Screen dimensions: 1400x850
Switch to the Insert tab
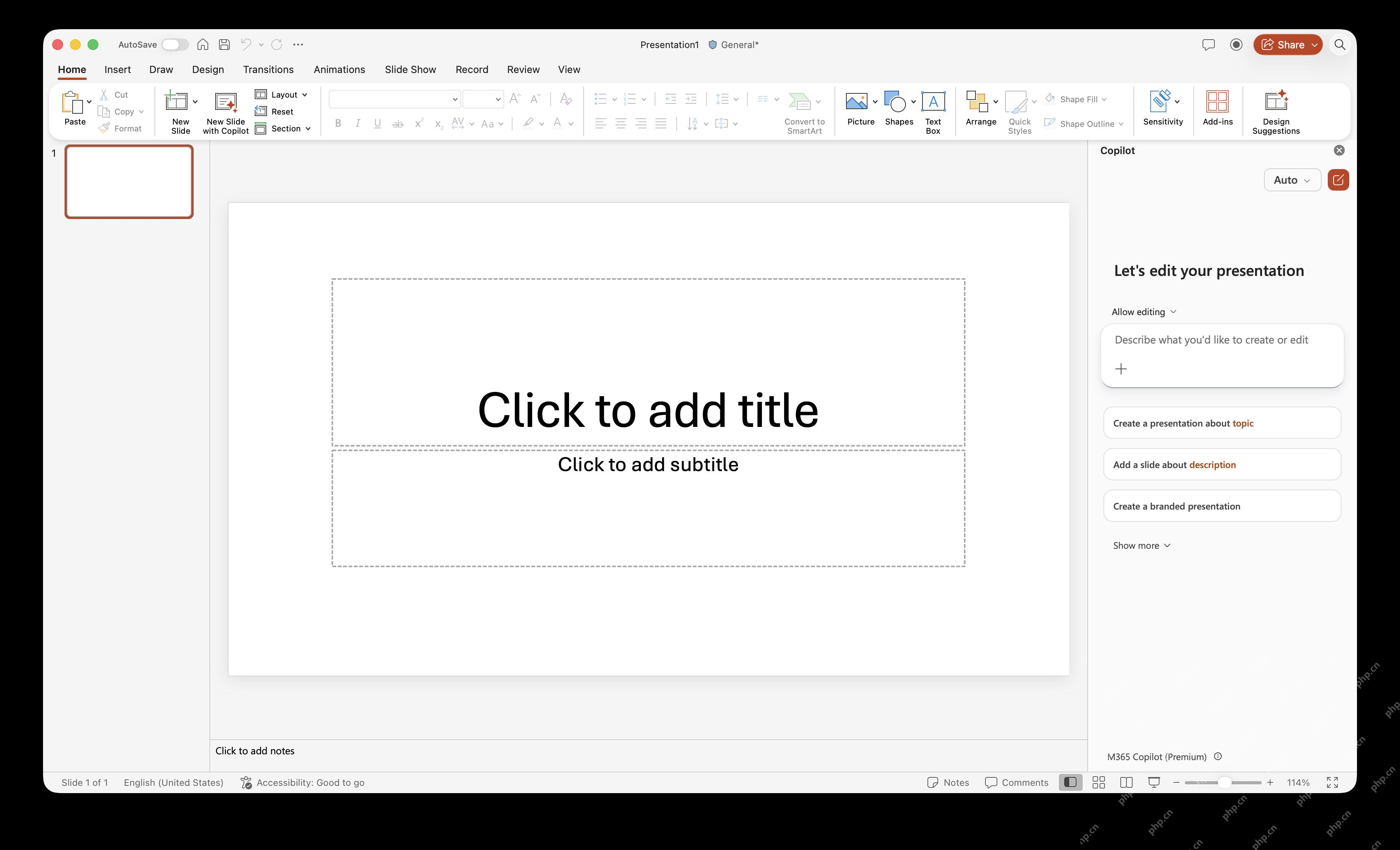118,69
